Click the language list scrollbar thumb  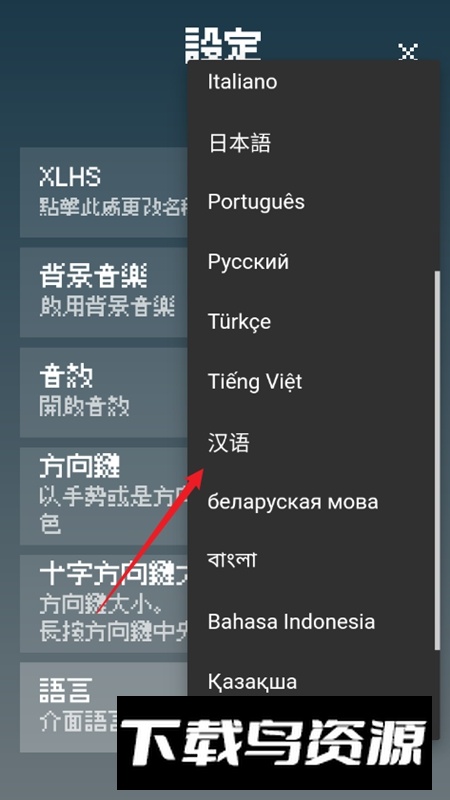pos(436,460)
